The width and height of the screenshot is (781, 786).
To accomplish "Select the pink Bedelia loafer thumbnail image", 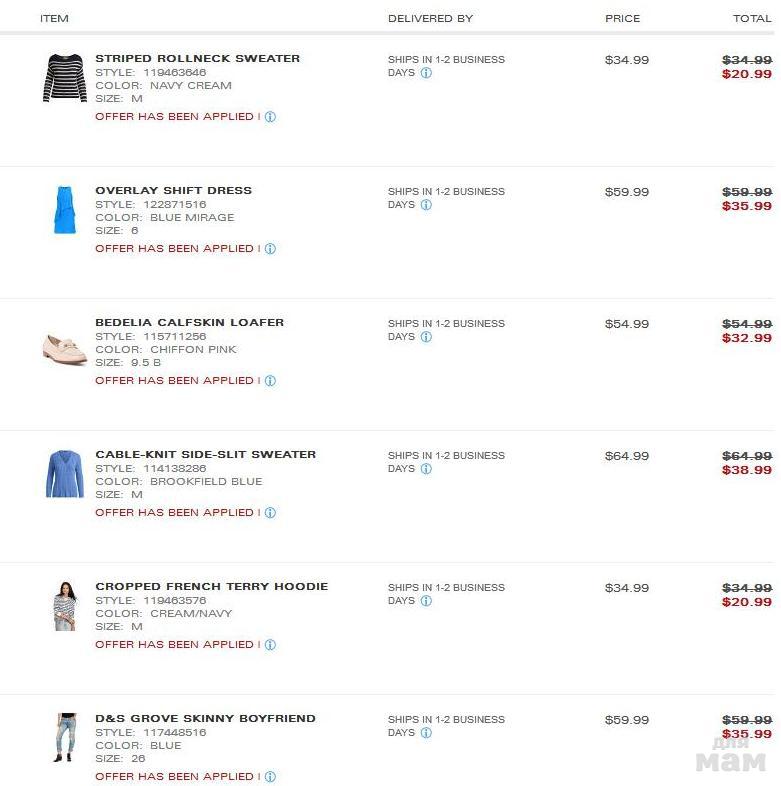I will coord(65,347).
